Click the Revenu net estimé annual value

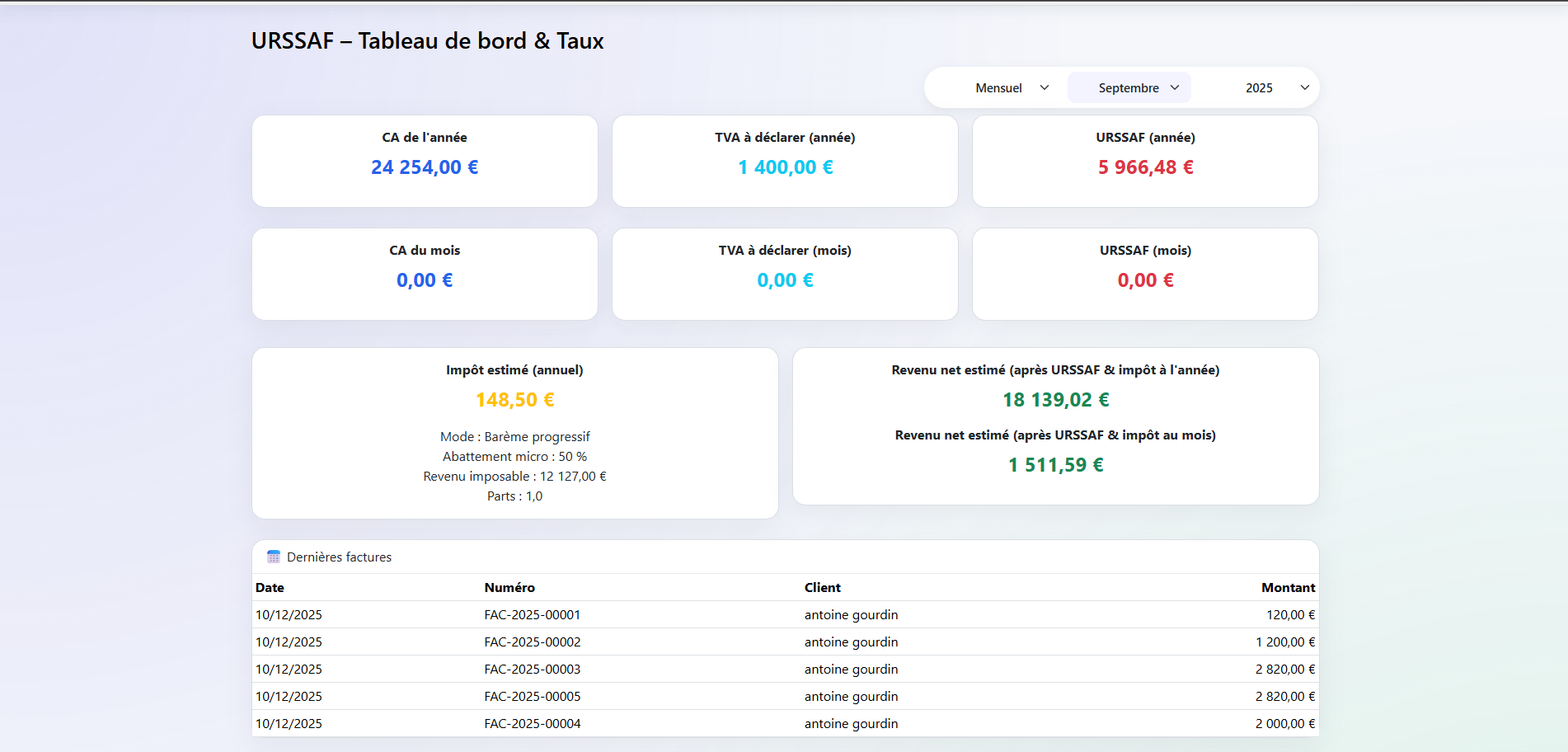tap(1055, 400)
